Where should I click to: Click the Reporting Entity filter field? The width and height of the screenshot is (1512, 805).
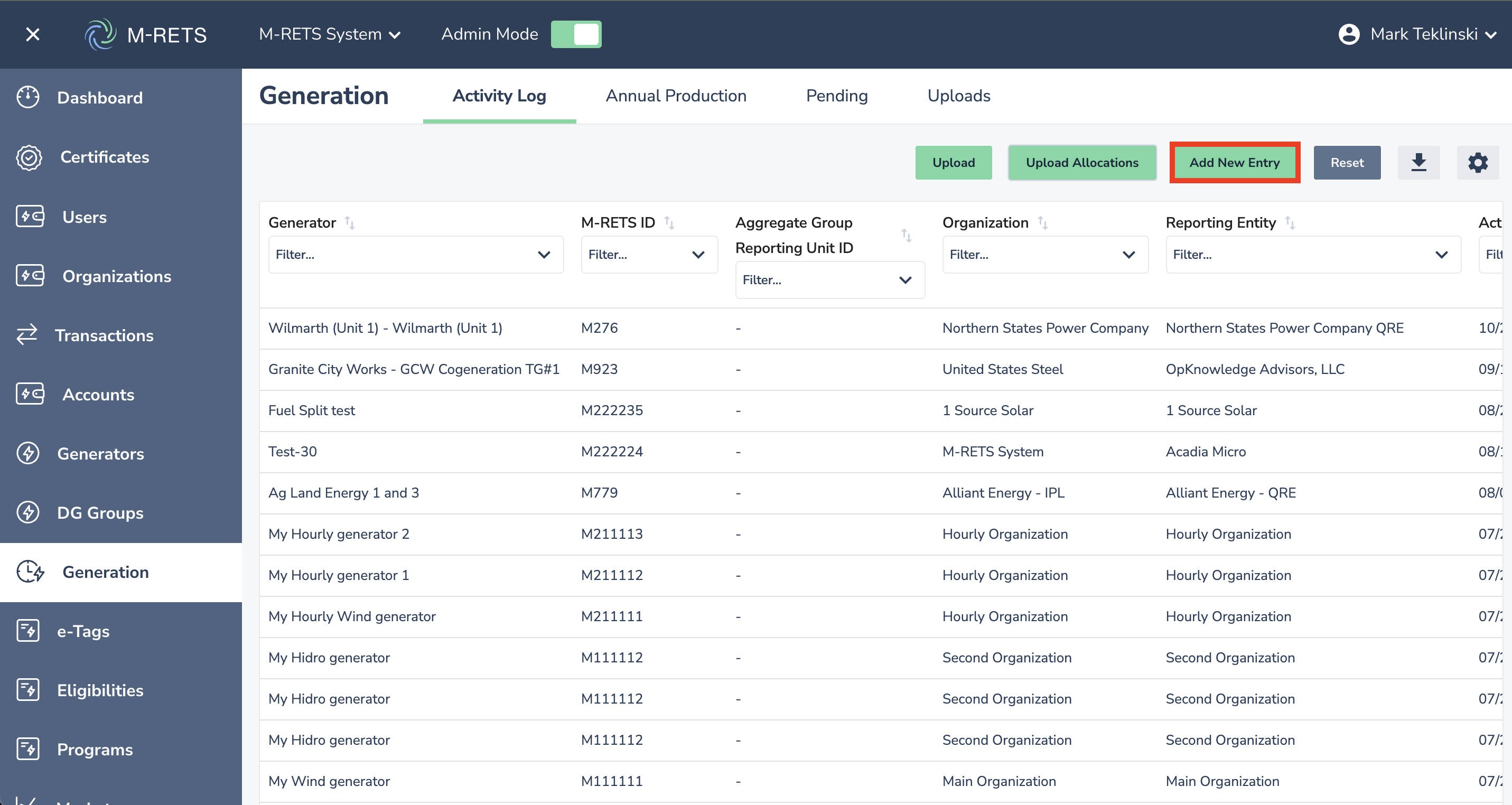(x=1312, y=255)
